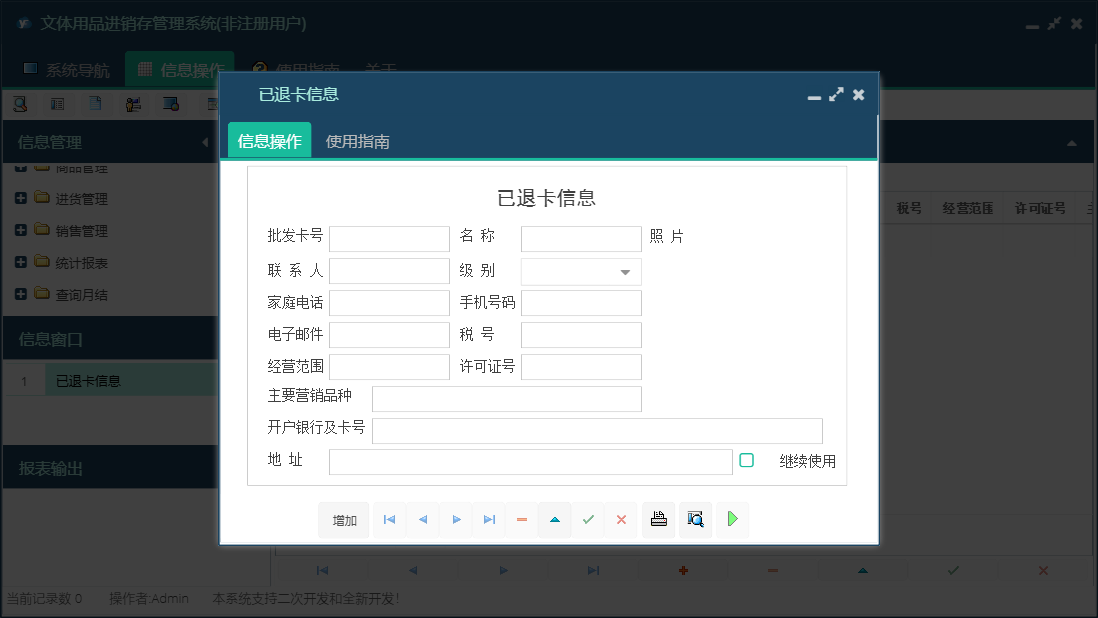Cancel edits with the red X icon
The height and width of the screenshot is (618, 1098).
pyautogui.click(x=621, y=519)
